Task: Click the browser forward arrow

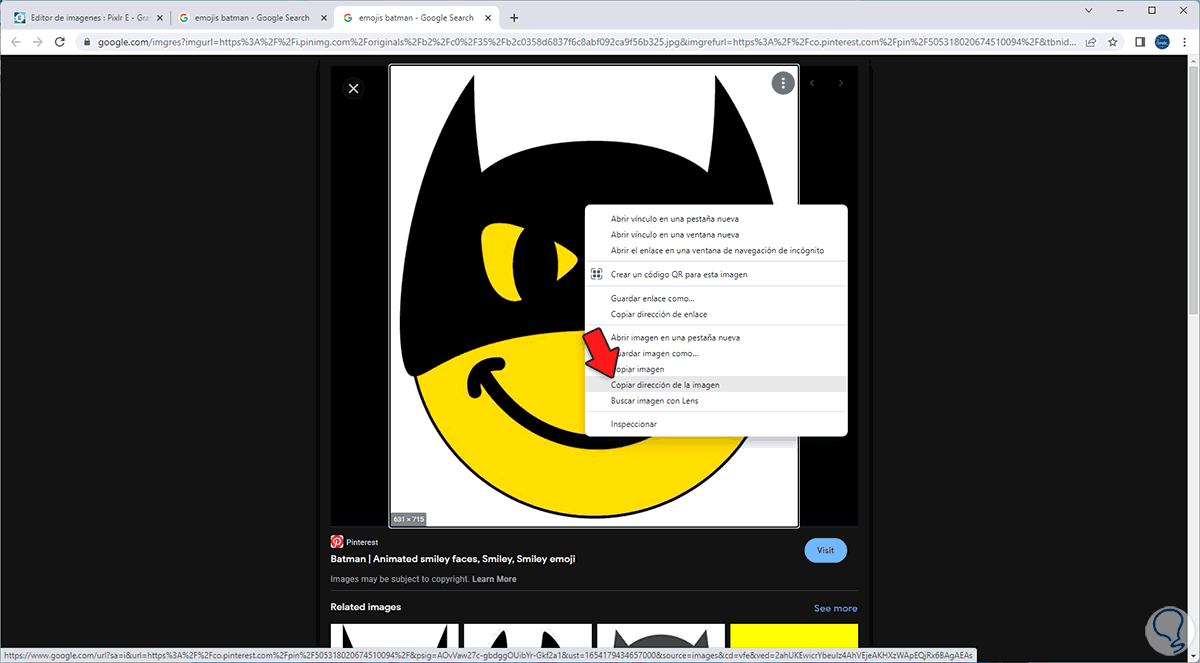Action: [x=38, y=42]
